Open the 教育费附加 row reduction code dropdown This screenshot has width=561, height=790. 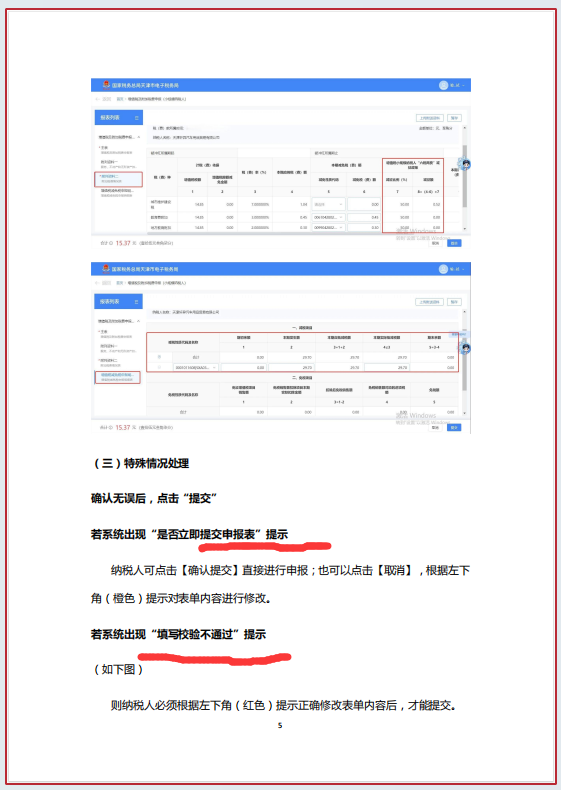329,217
